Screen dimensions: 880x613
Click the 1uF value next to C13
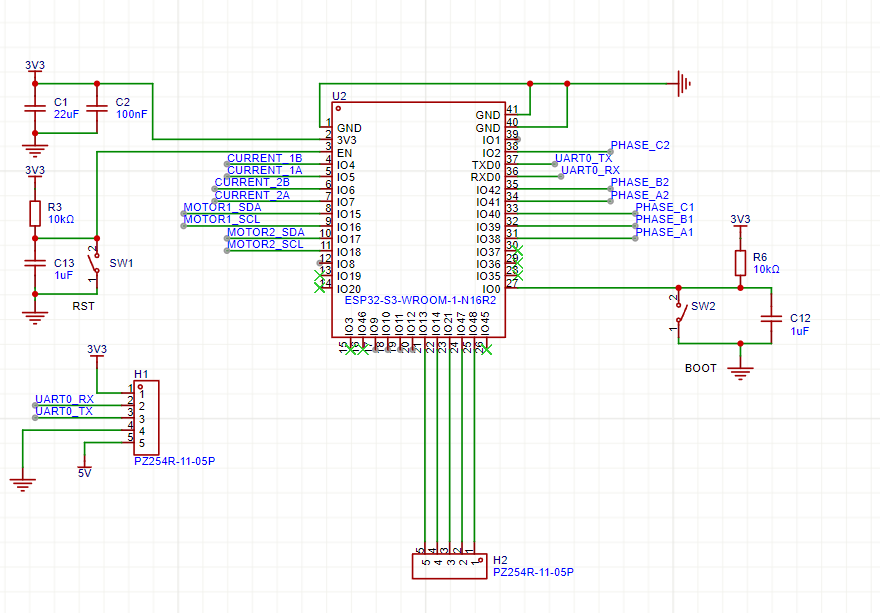63,276
